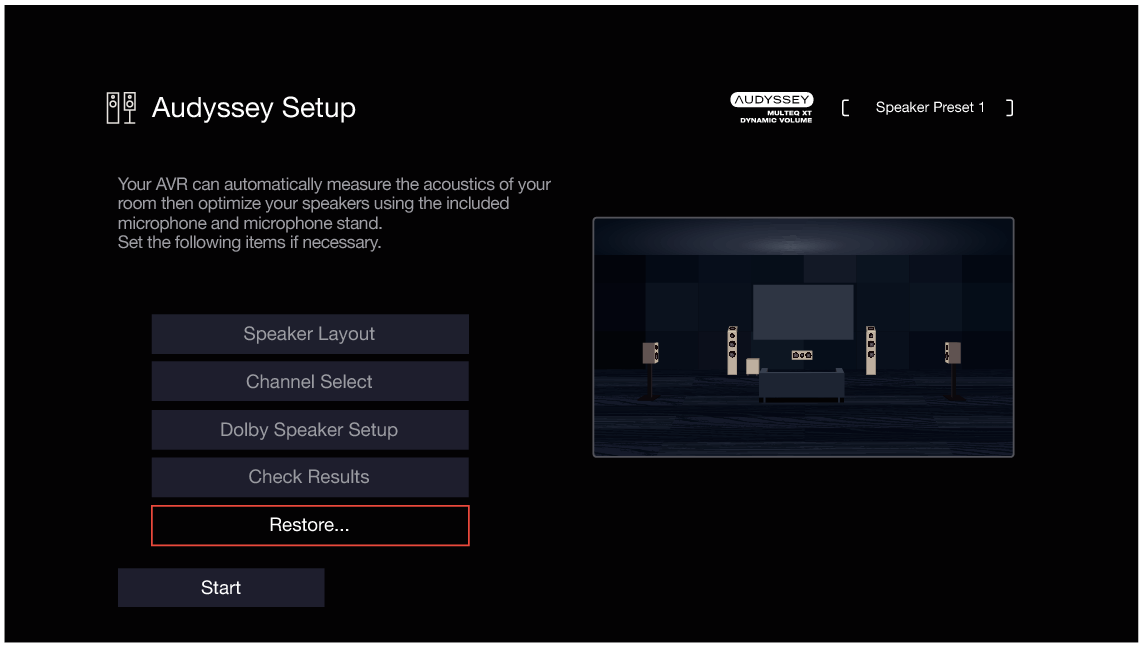The image size is (1143, 647).
Task: Click the right bracket to switch preset
Action: pyautogui.click(x=1011, y=107)
